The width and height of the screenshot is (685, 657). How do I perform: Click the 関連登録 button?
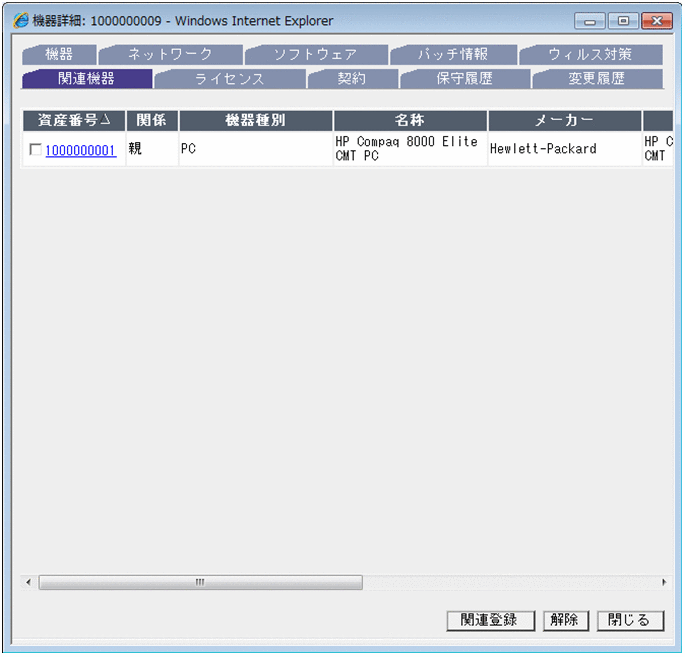pos(491,620)
